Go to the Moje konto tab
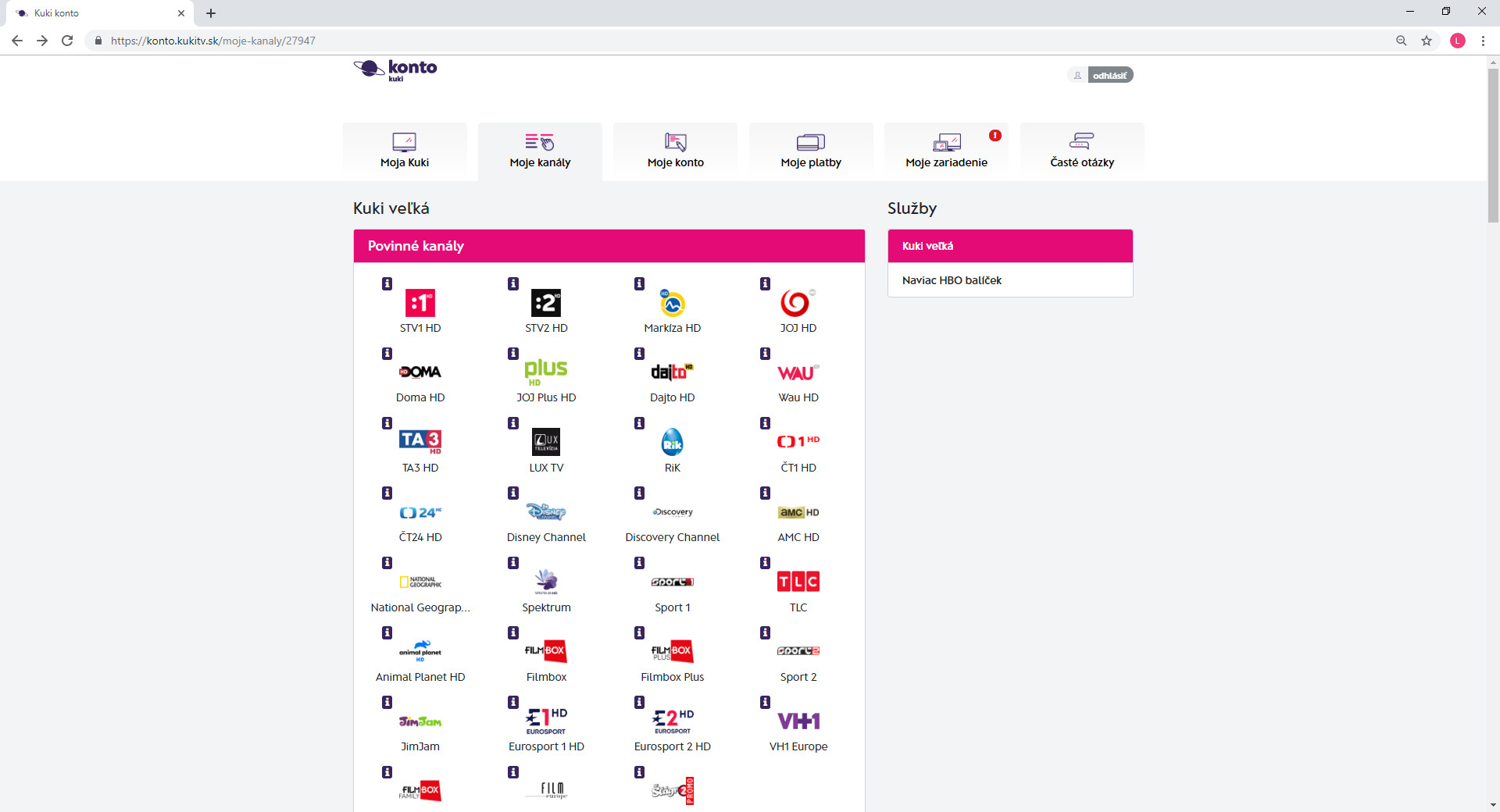Viewport: 1500px width, 812px height. 676,151
